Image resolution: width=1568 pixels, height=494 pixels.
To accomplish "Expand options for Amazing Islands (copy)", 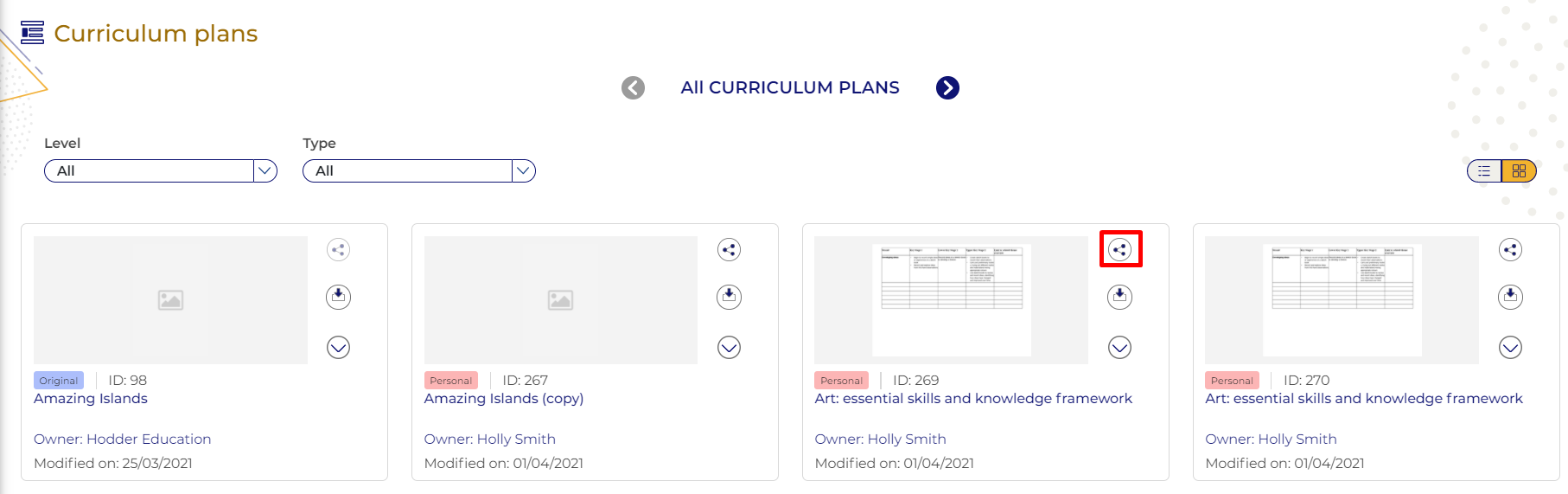I will (x=729, y=348).
